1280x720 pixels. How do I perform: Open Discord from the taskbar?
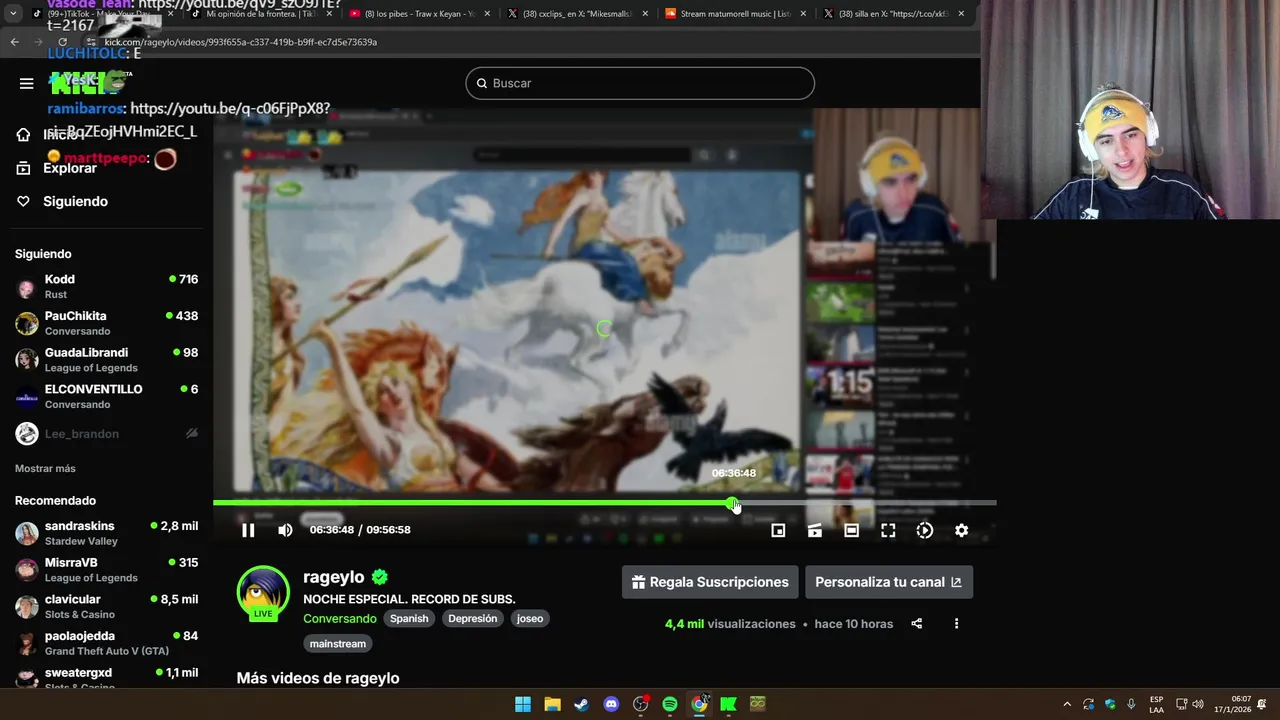611,704
